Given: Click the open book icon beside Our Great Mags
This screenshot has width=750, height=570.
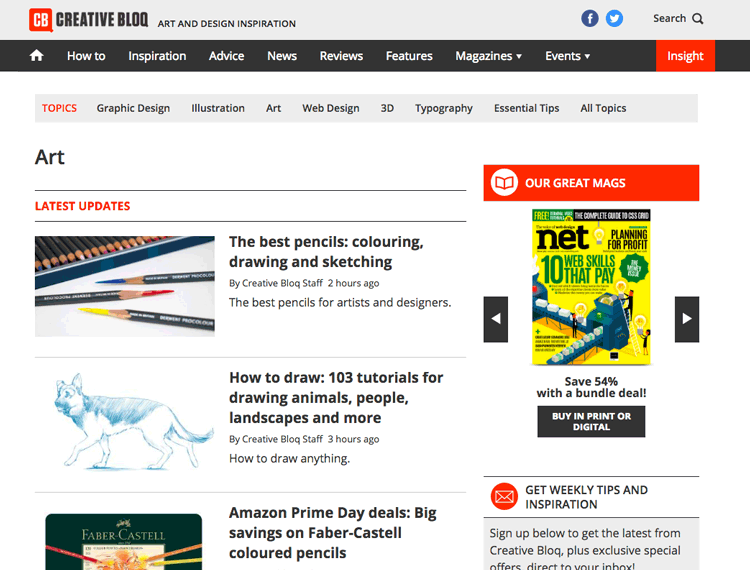Looking at the screenshot, I should [x=505, y=183].
